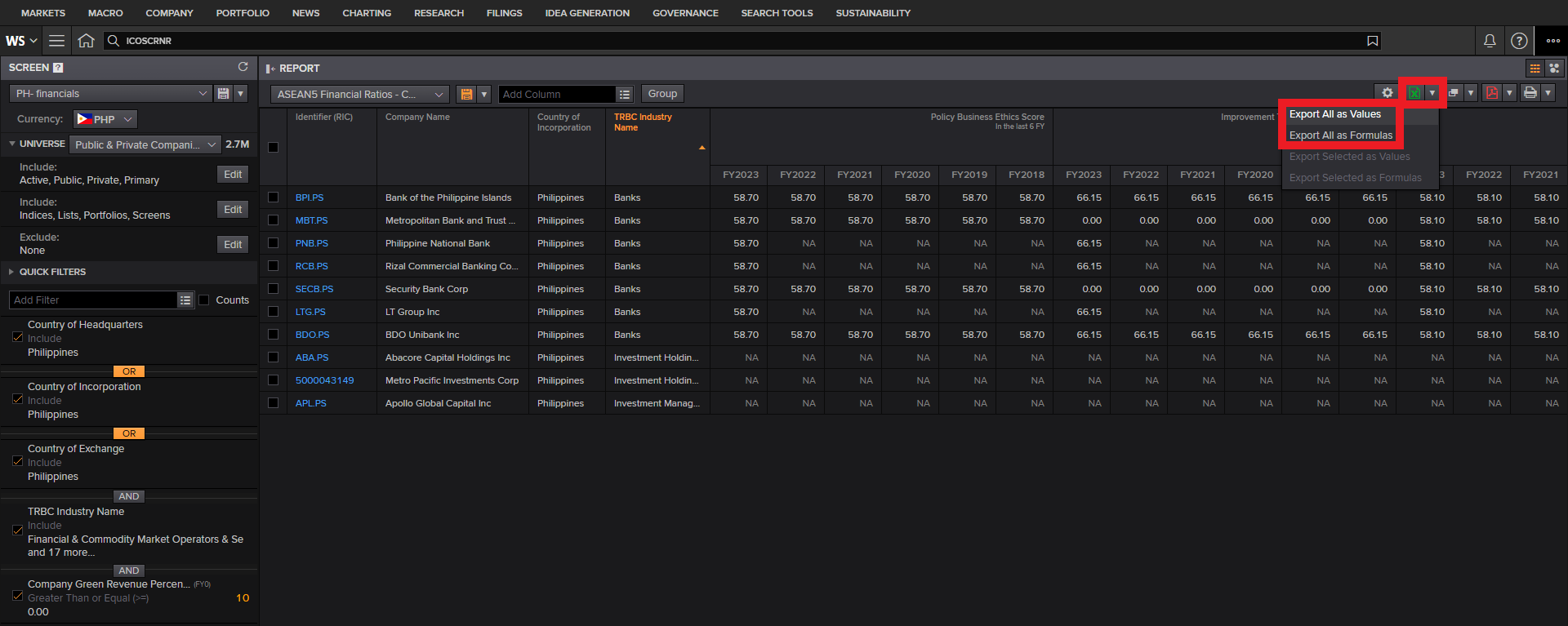Select the checkbox for the BPI.PS row

pos(273,198)
